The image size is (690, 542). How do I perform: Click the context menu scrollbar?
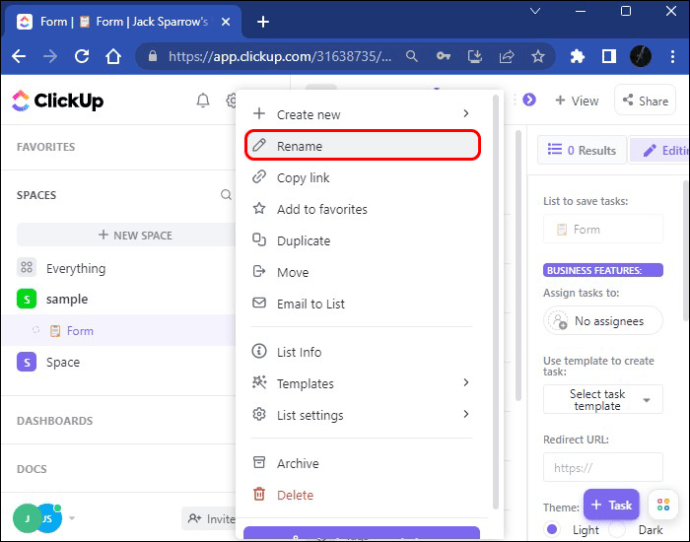click(x=495, y=302)
